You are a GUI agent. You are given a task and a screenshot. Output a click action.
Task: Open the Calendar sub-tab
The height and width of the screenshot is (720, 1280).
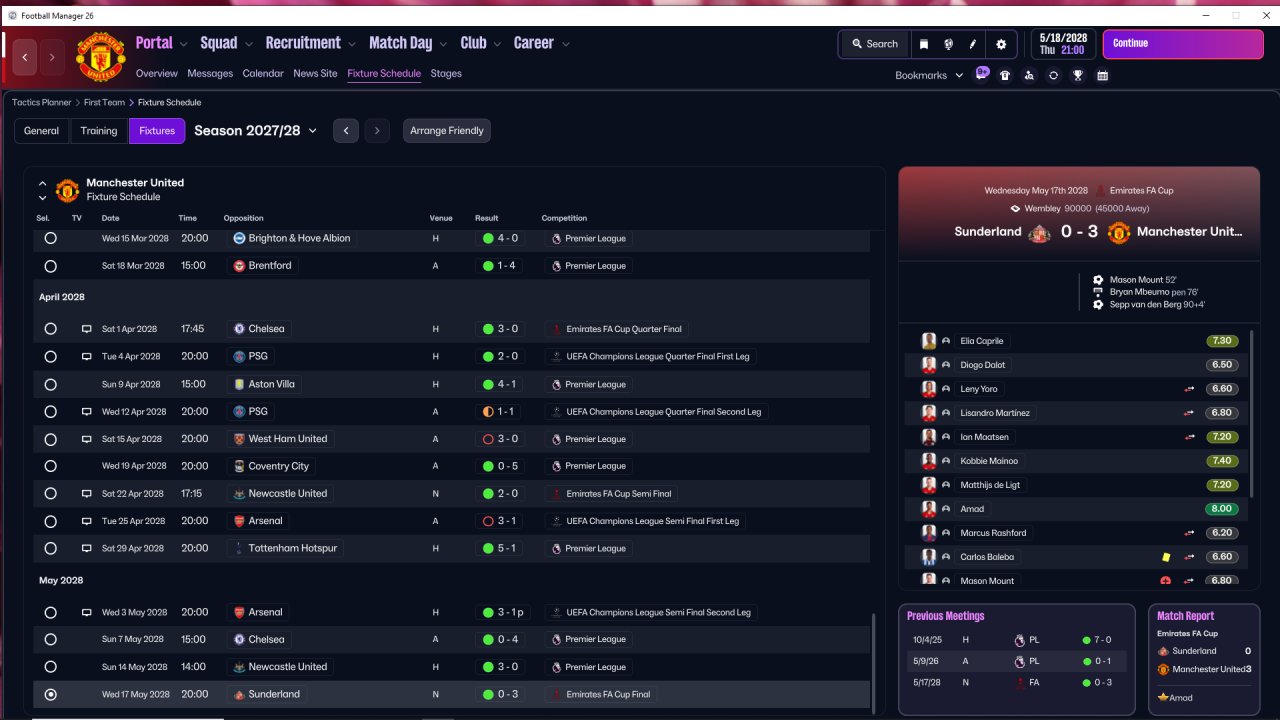click(x=263, y=74)
